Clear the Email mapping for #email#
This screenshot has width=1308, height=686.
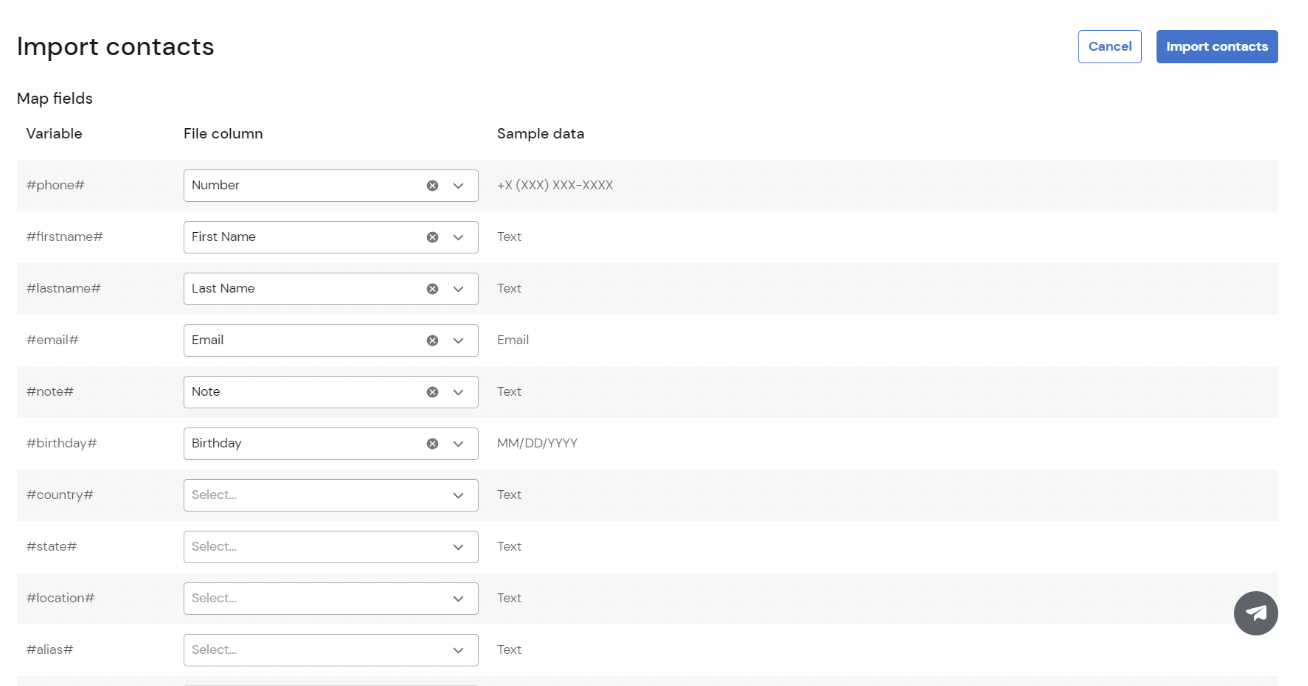click(432, 340)
